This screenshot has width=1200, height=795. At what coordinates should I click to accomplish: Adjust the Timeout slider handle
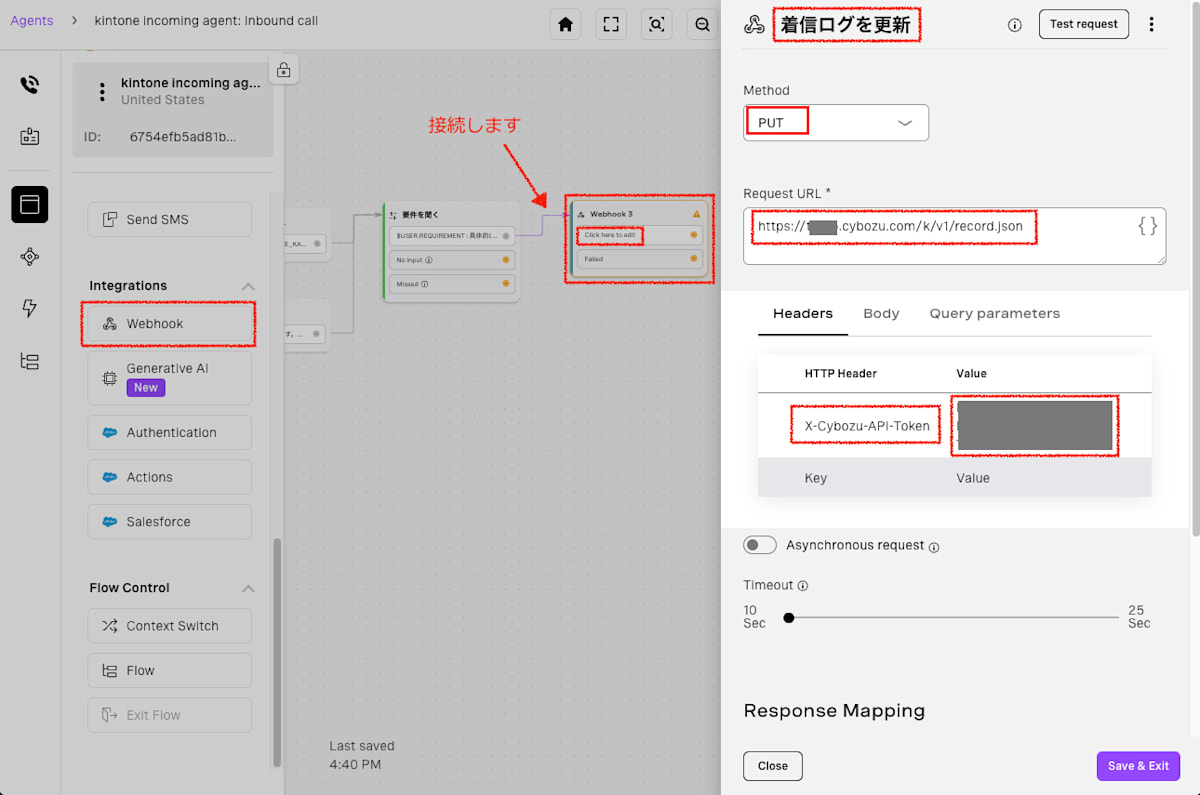coord(789,618)
